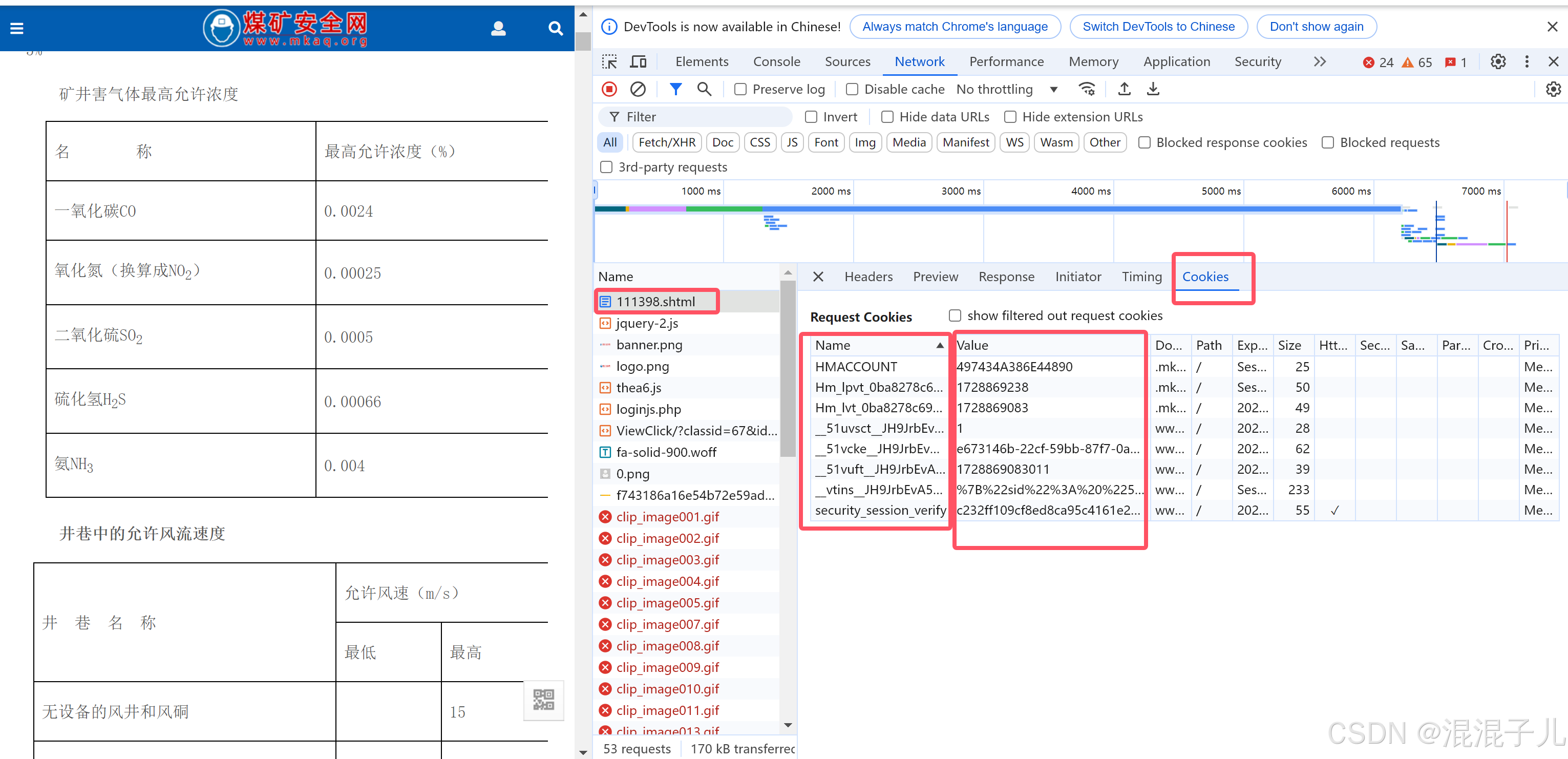The width and height of the screenshot is (1568, 759).
Task: Sort cookies by Name column arrow
Action: pyautogui.click(x=940, y=345)
